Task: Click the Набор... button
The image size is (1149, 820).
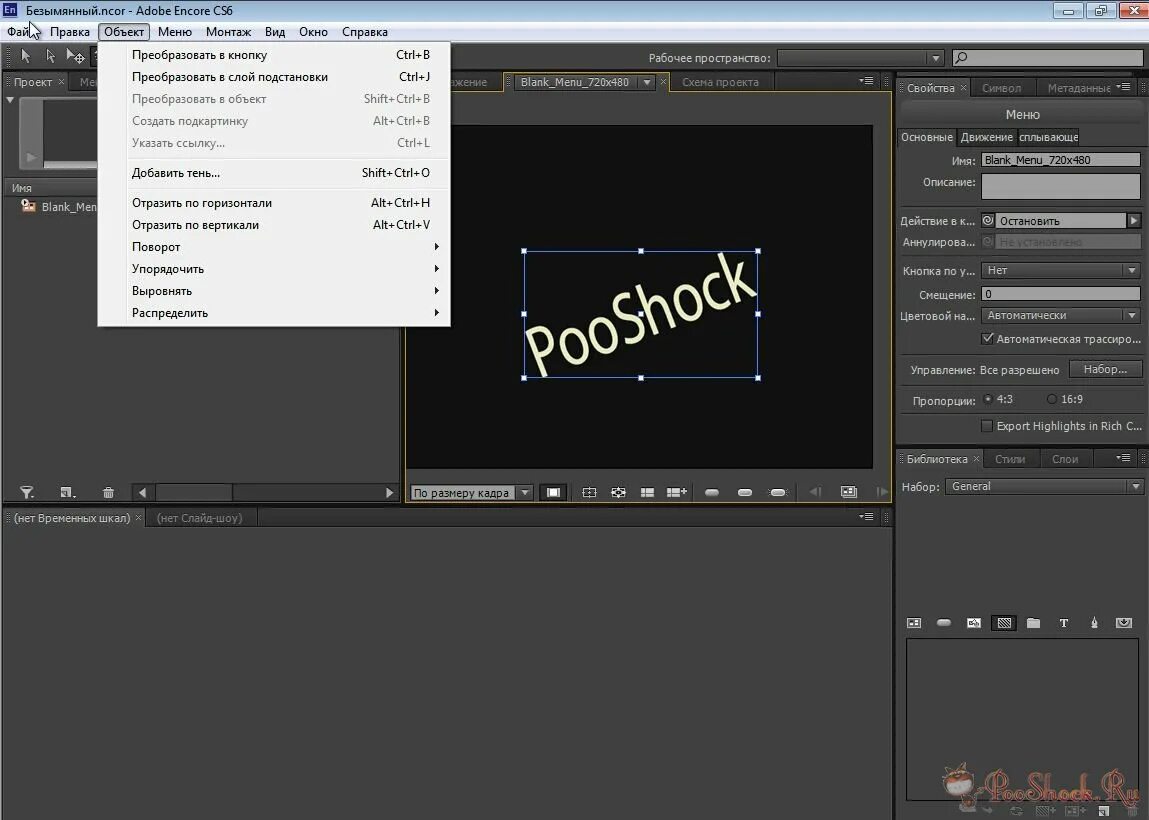Action: 1105,369
